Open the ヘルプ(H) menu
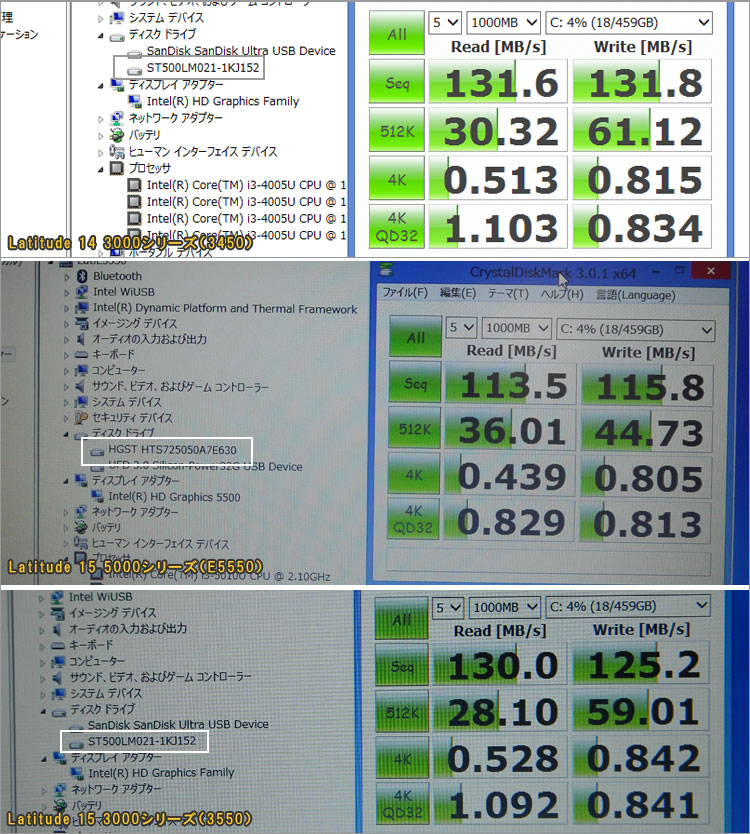The height and width of the screenshot is (834, 750). pyautogui.click(x=562, y=295)
